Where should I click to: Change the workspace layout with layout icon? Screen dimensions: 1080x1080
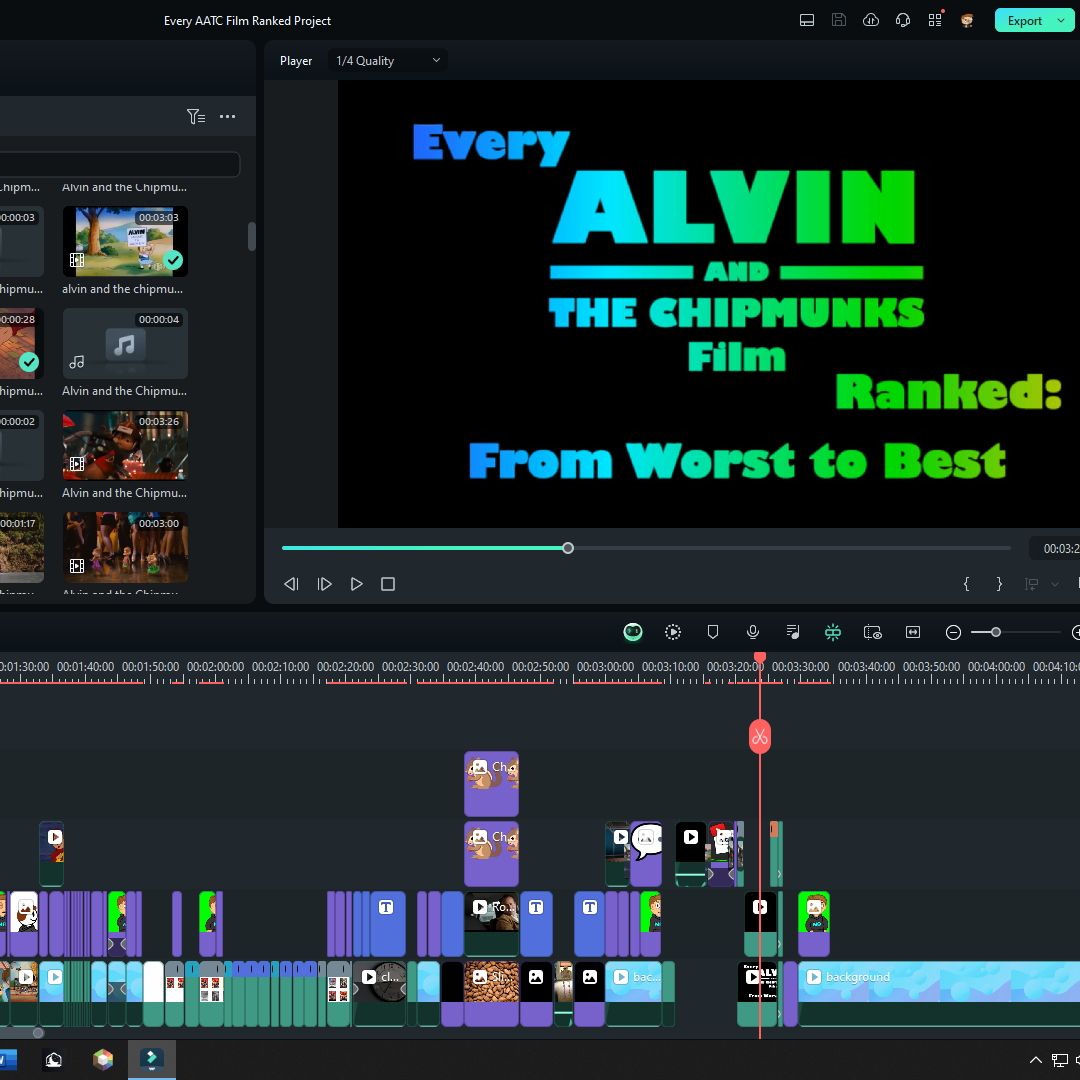(x=807, y=20)
